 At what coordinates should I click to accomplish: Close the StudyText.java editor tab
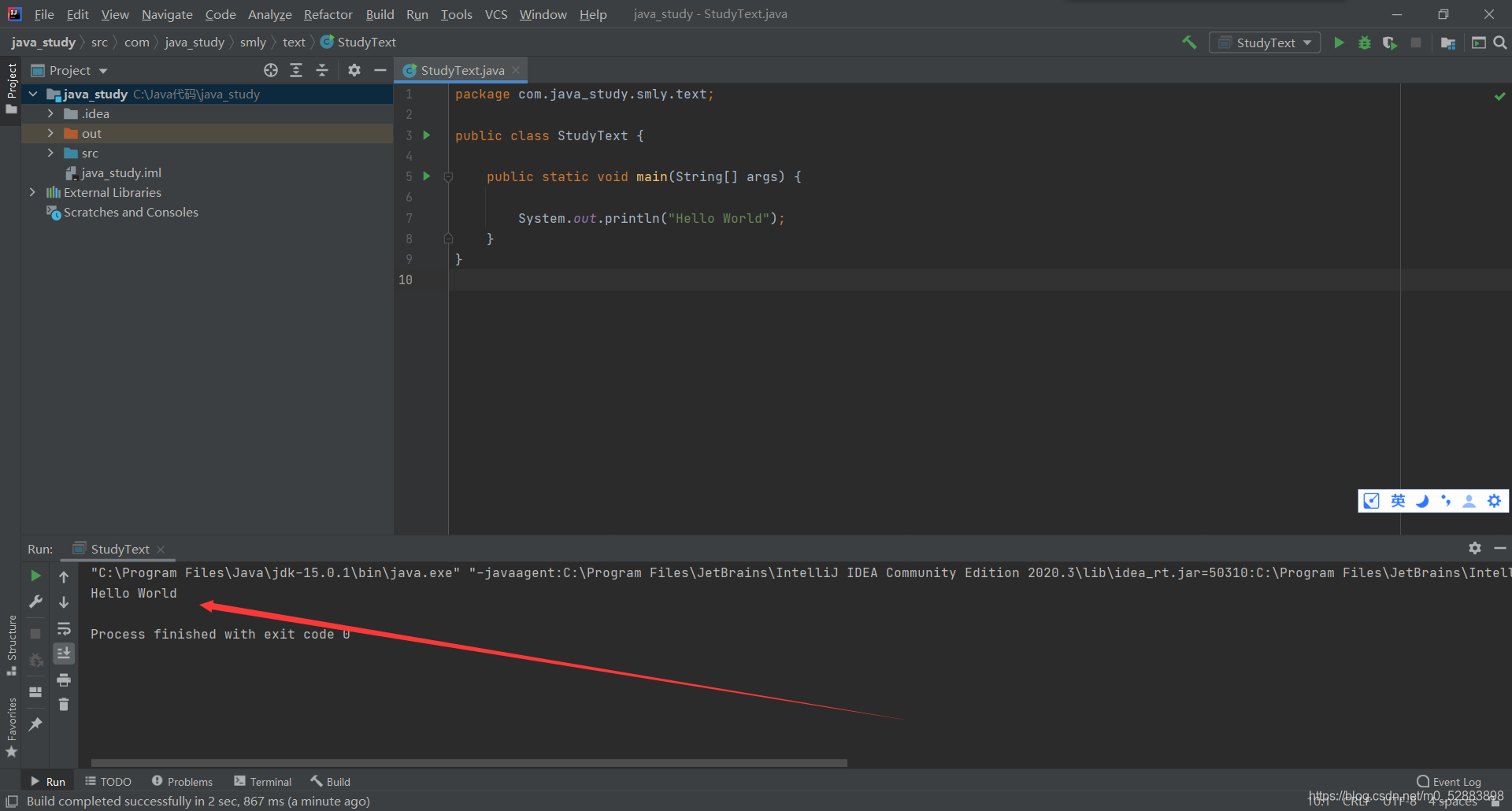[x=517, y=70]
